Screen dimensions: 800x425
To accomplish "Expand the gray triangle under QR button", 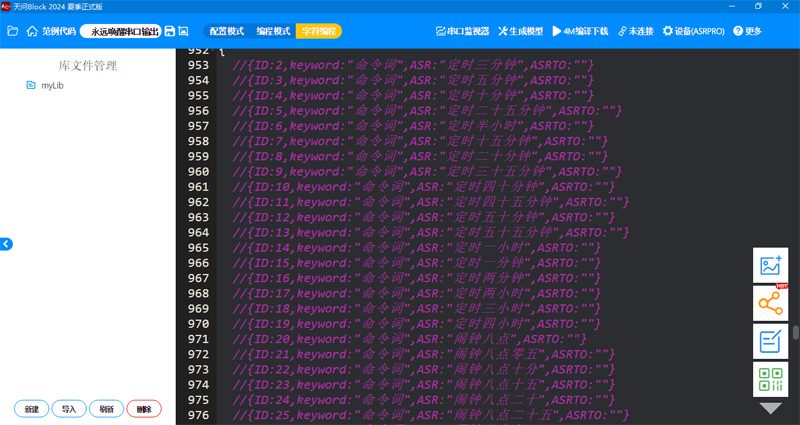I will (x=770, y=408).
